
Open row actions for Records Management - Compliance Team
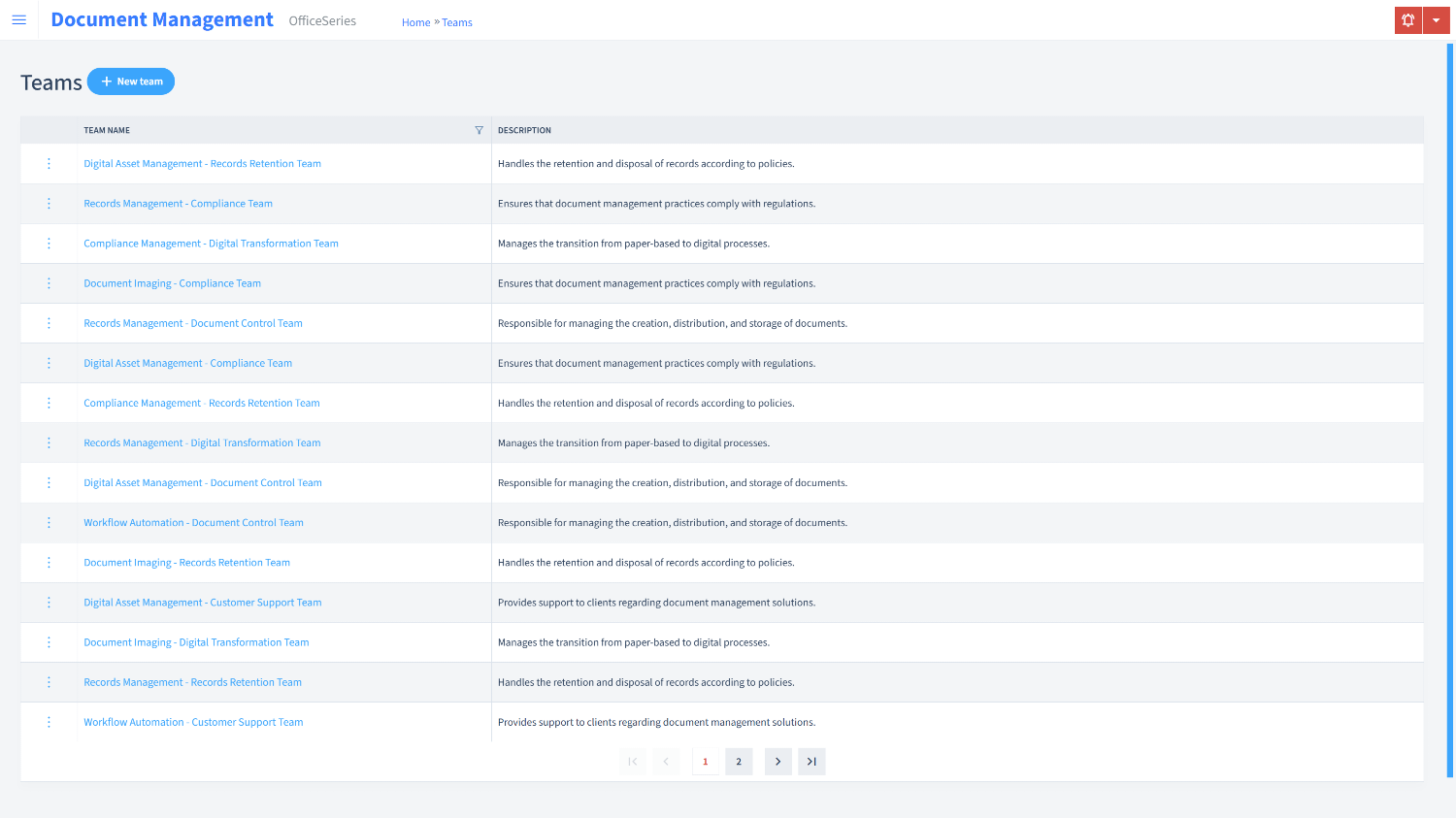[x=49, y=203]
